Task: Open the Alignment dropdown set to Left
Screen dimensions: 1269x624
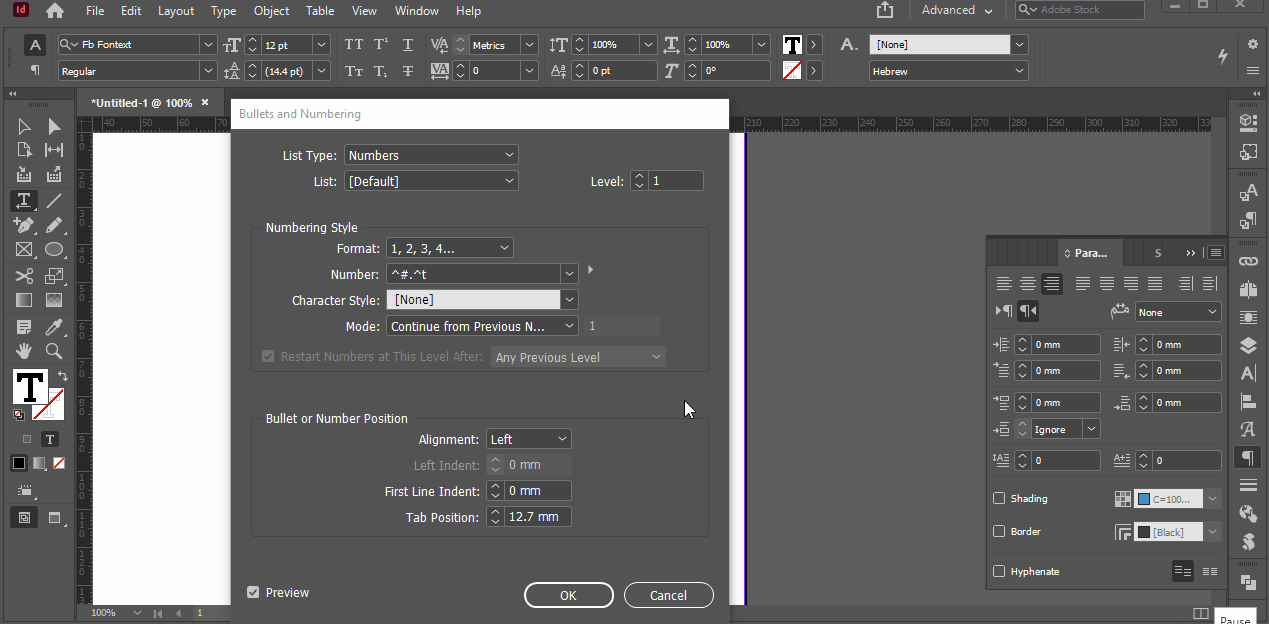Action: [x=528, y=439]
